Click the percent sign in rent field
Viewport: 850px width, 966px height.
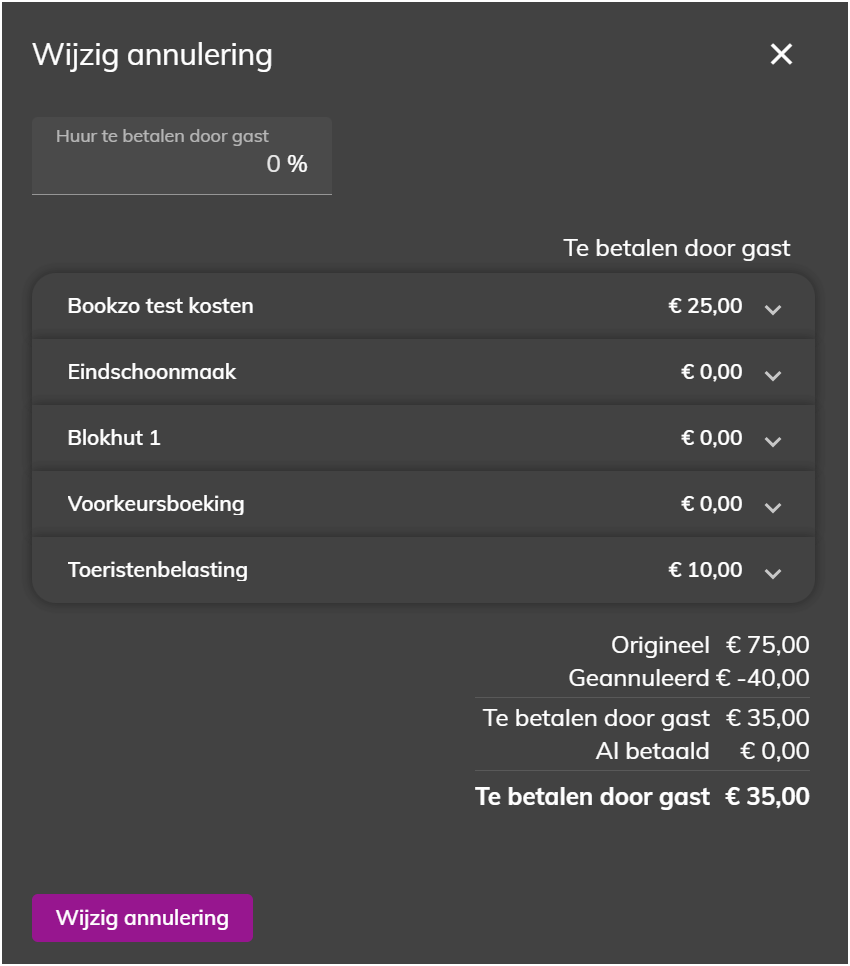point(297,164)
